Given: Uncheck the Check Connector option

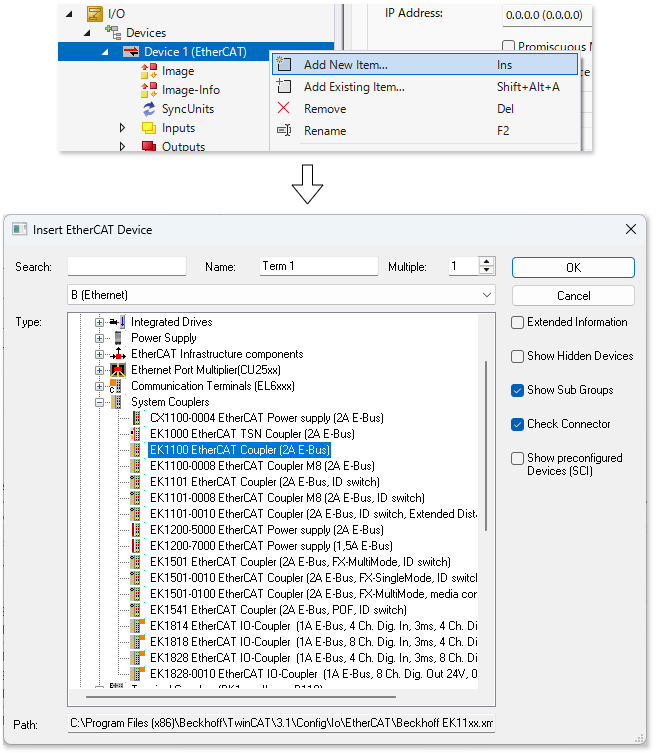Looking at the screenshot, I should 518,424.
